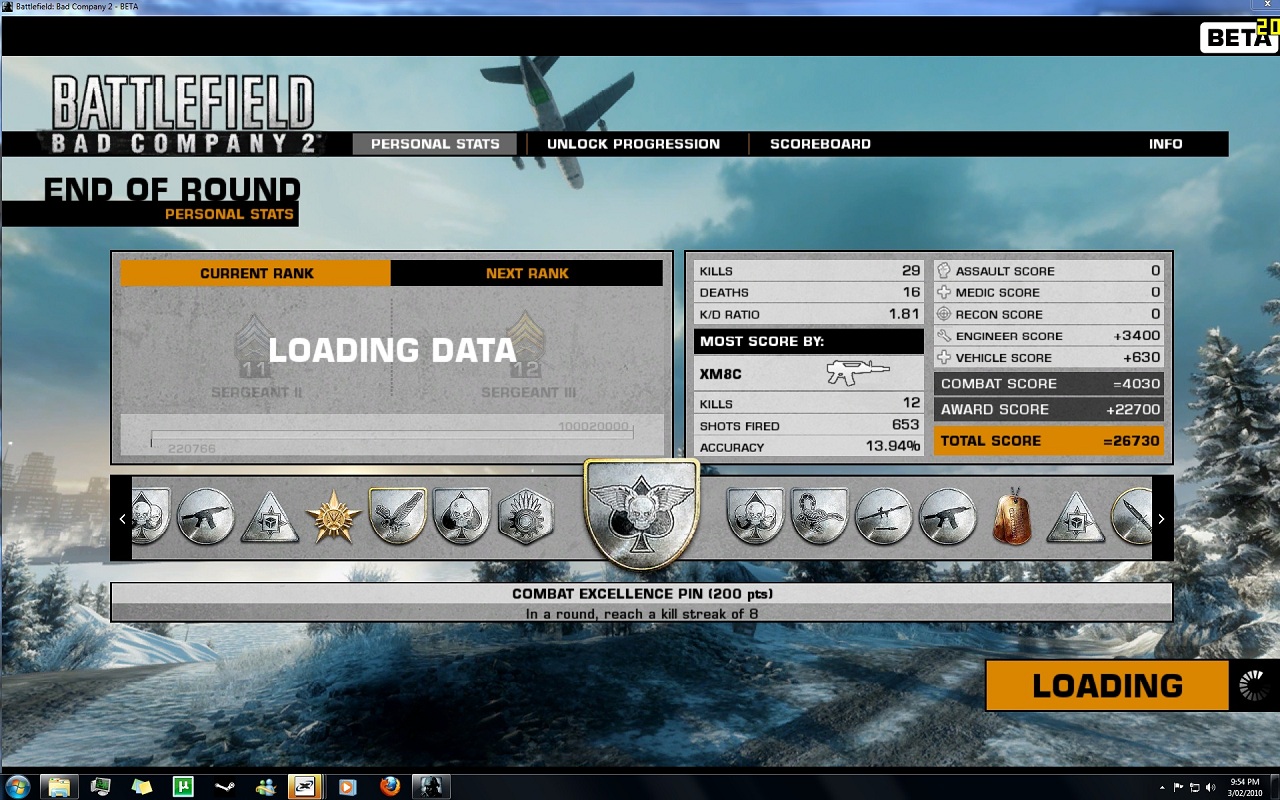This screenshot has height=800, width=1280.
Task: Click the orange Loading button
Action: point(1107,686)
